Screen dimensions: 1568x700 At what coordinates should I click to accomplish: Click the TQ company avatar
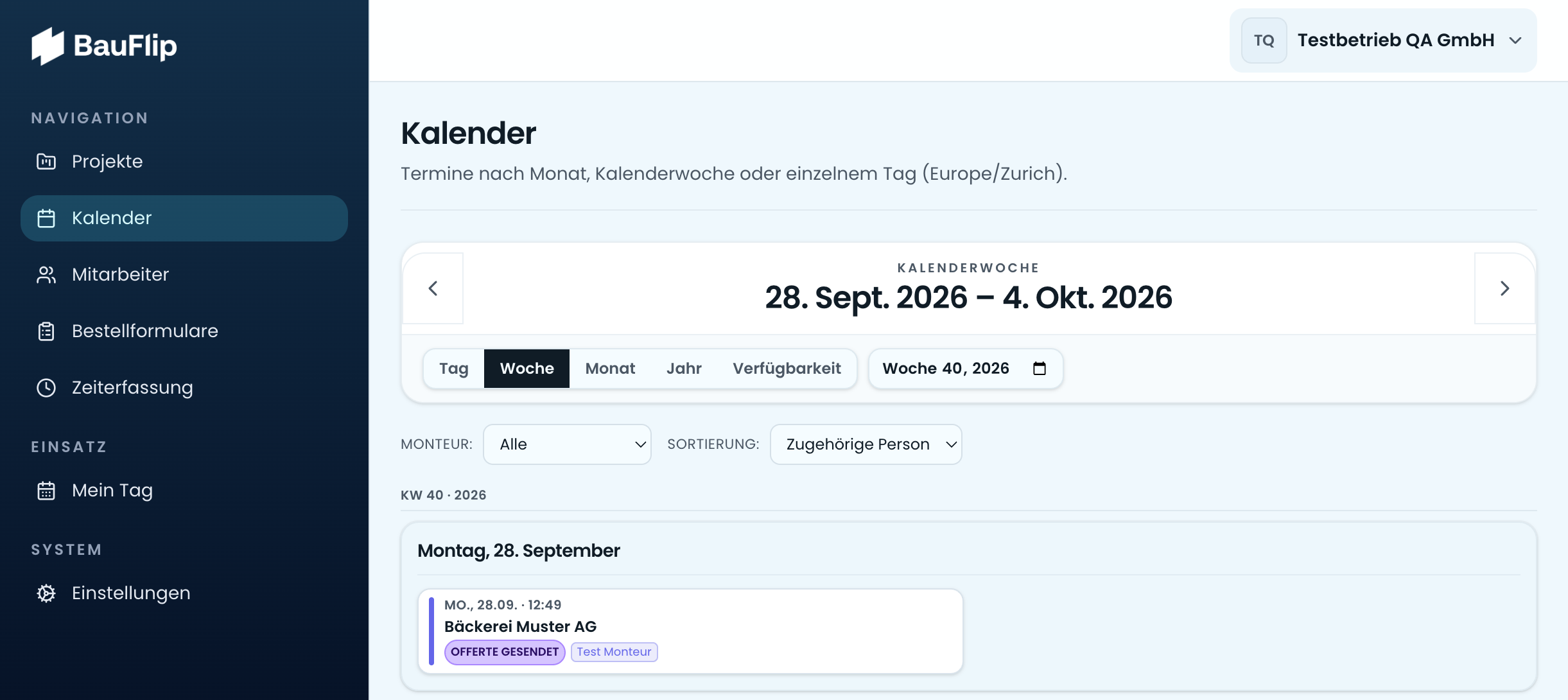tap(1264, 40)
